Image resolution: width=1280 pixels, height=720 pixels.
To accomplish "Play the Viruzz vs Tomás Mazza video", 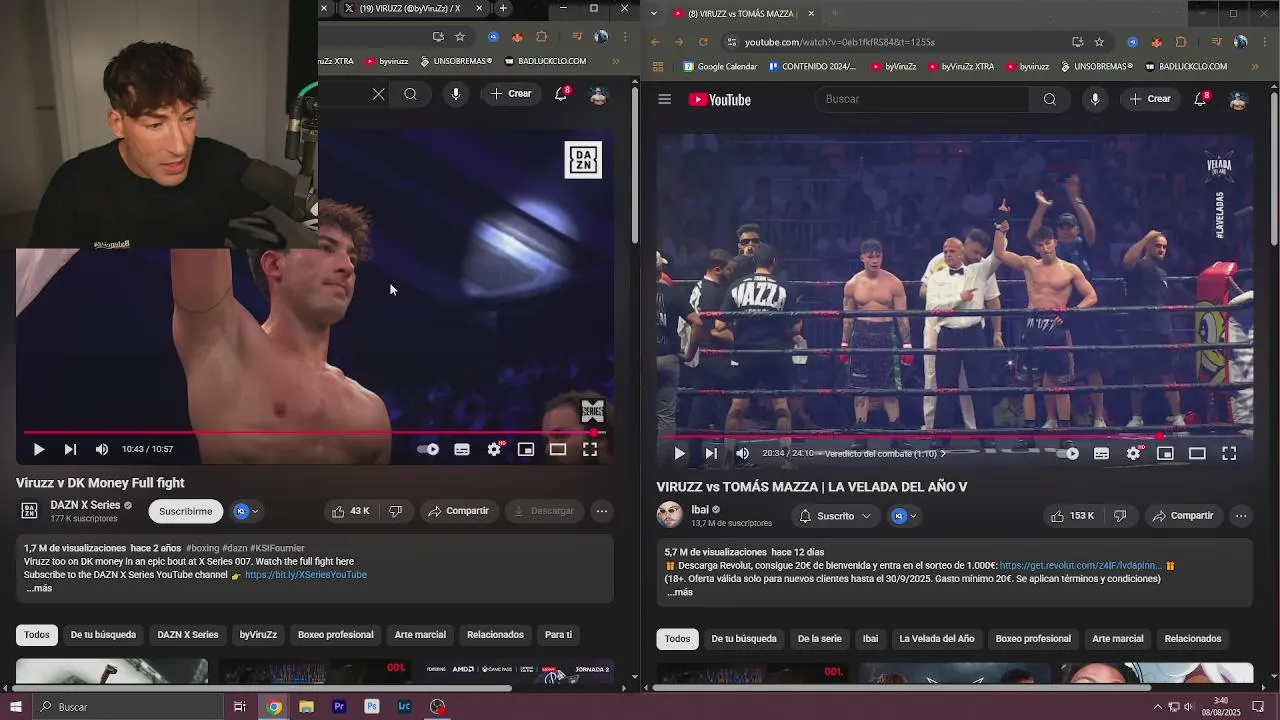I will [x=679, y=454].
